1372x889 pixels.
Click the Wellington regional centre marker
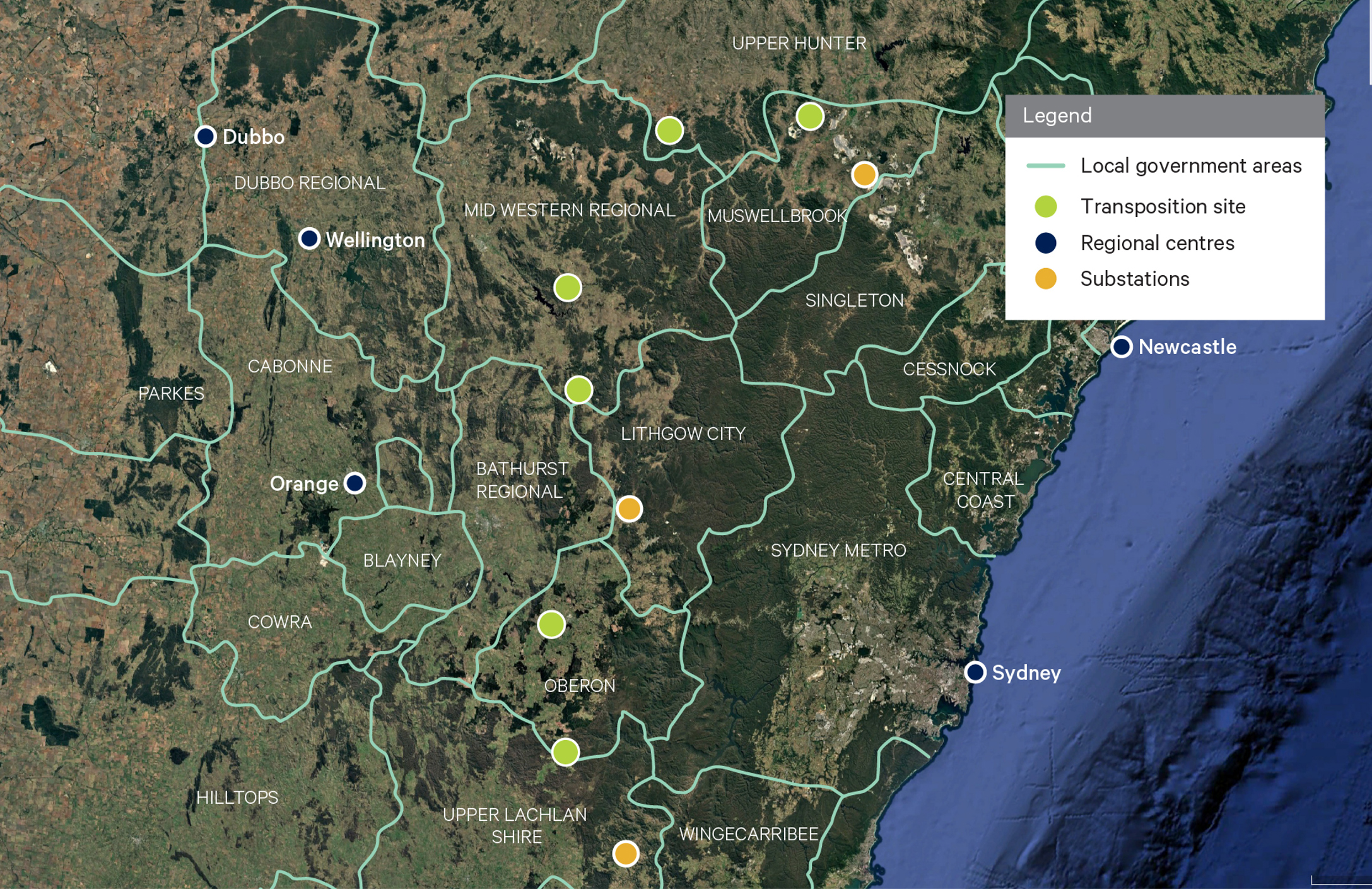click(309, 238)
